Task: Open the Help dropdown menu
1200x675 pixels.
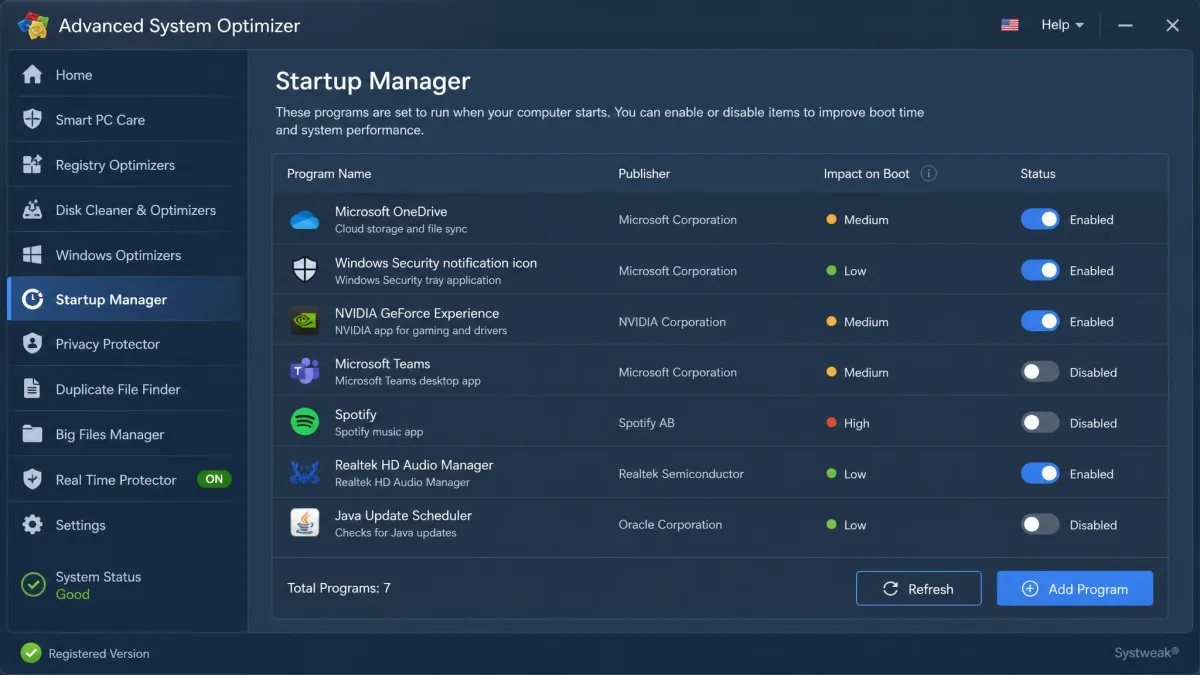Action: 1062,25
